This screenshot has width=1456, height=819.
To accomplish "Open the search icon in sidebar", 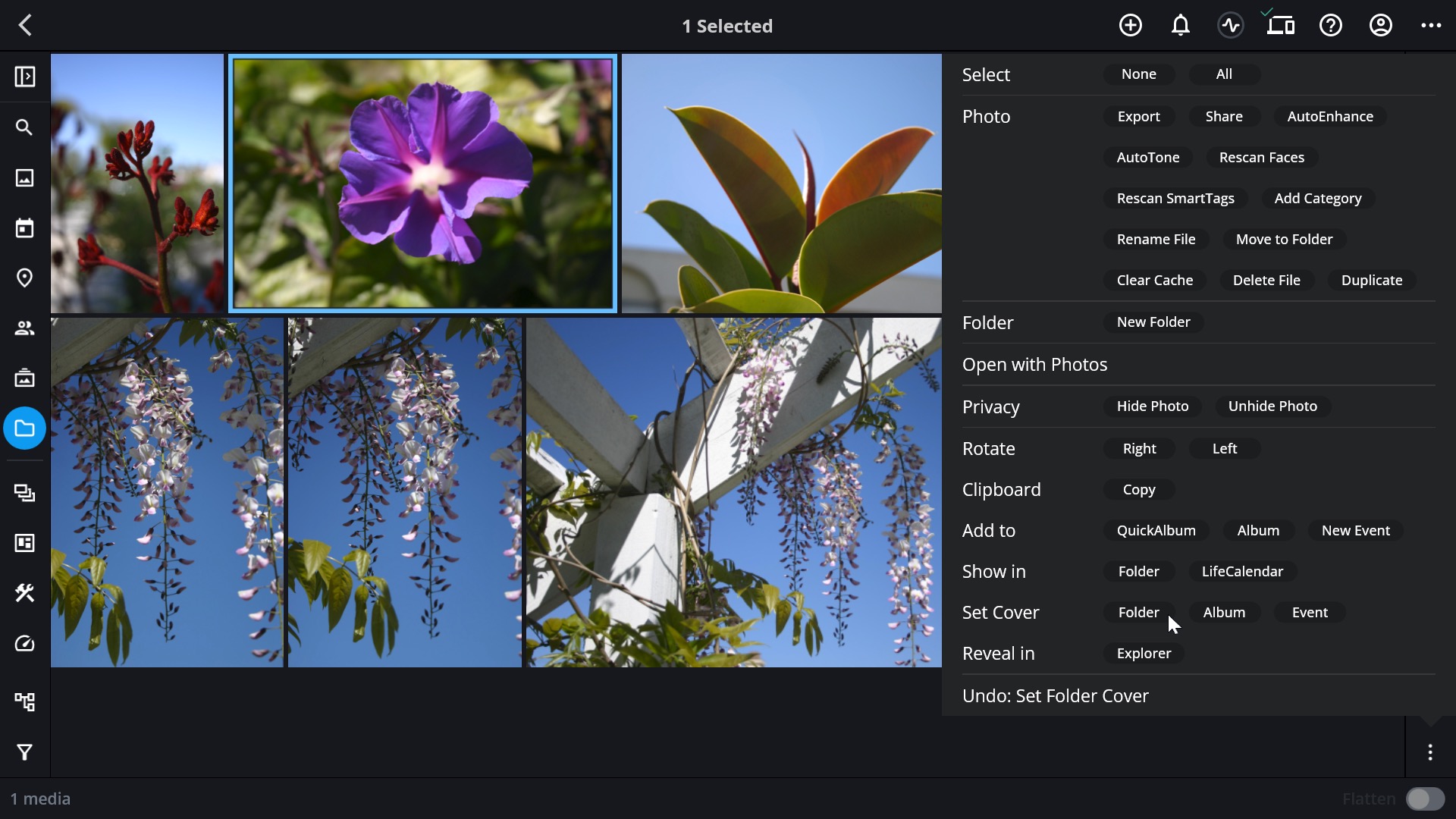I will pyautogui.click(x=24, y=127).
